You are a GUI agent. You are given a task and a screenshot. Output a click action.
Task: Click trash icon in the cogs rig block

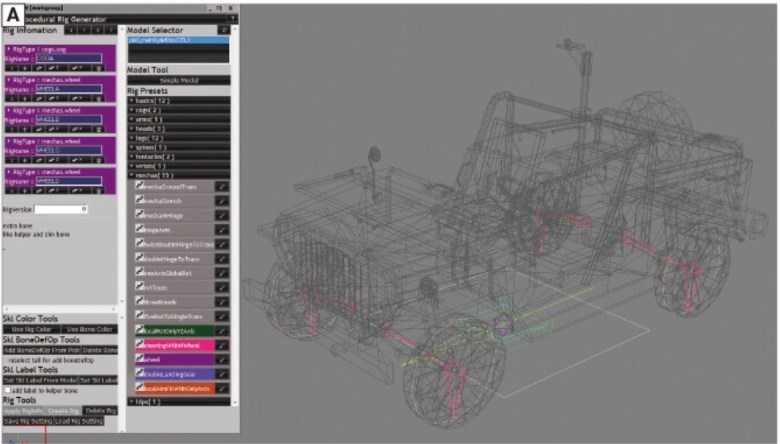98,68
